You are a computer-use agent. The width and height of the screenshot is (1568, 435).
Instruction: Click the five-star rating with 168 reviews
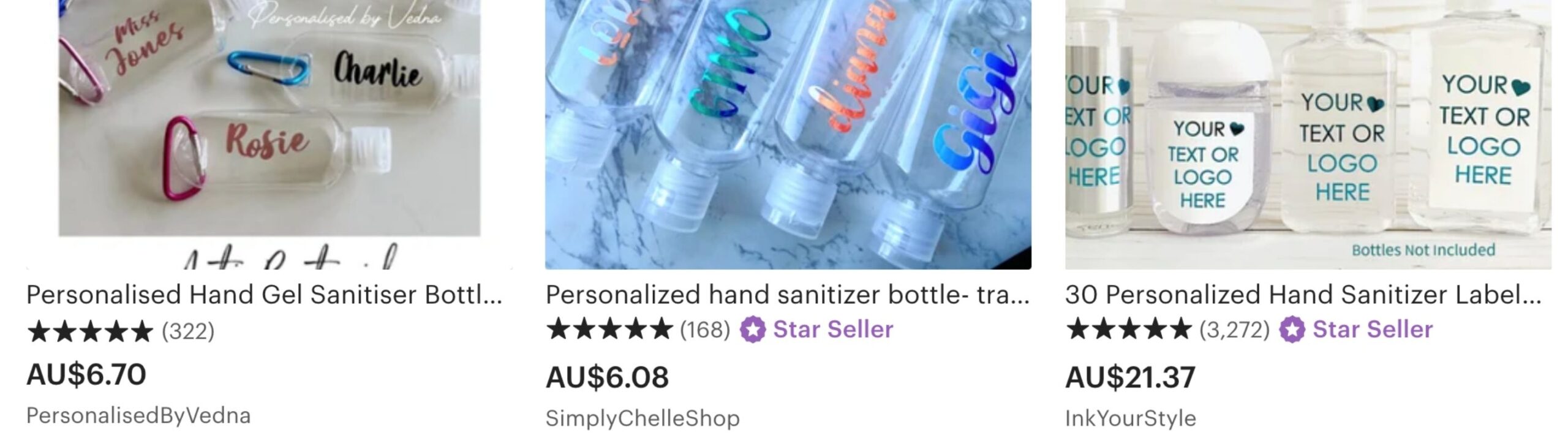point(638,330)
